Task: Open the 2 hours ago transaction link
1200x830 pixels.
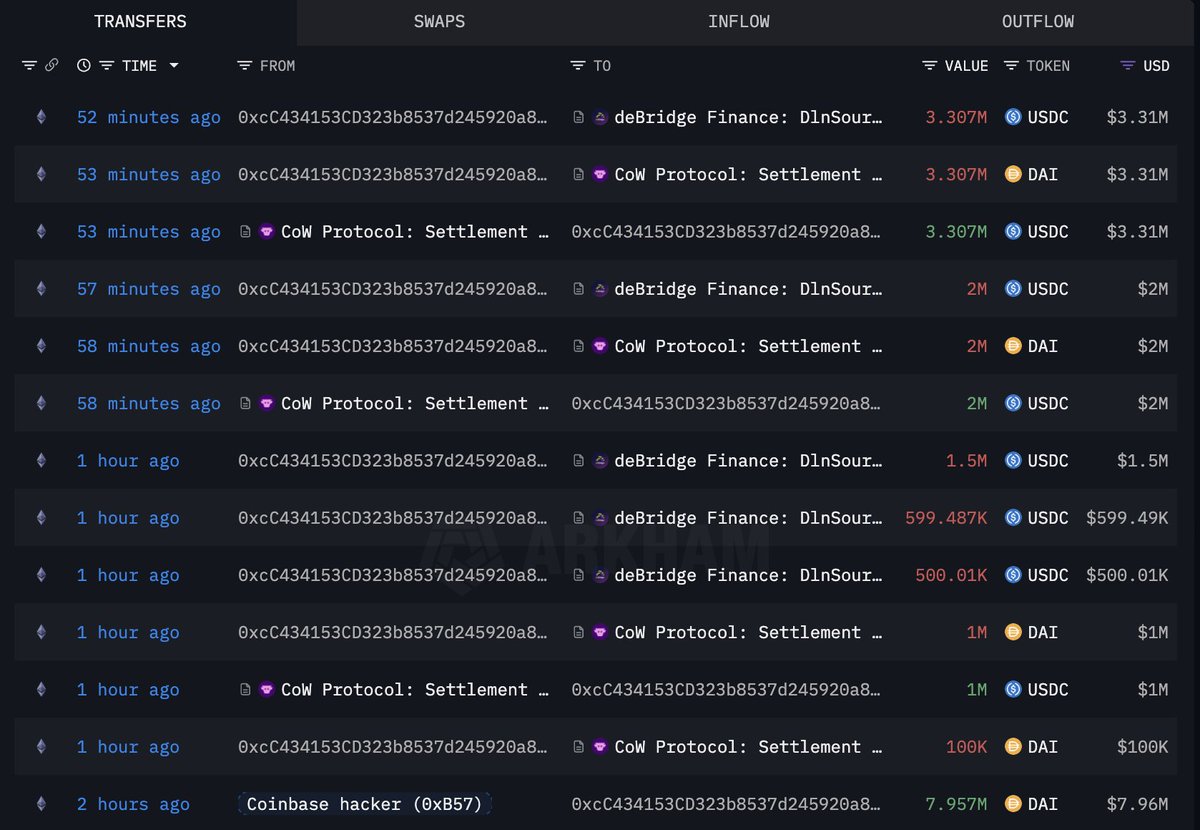Action: 133,804
